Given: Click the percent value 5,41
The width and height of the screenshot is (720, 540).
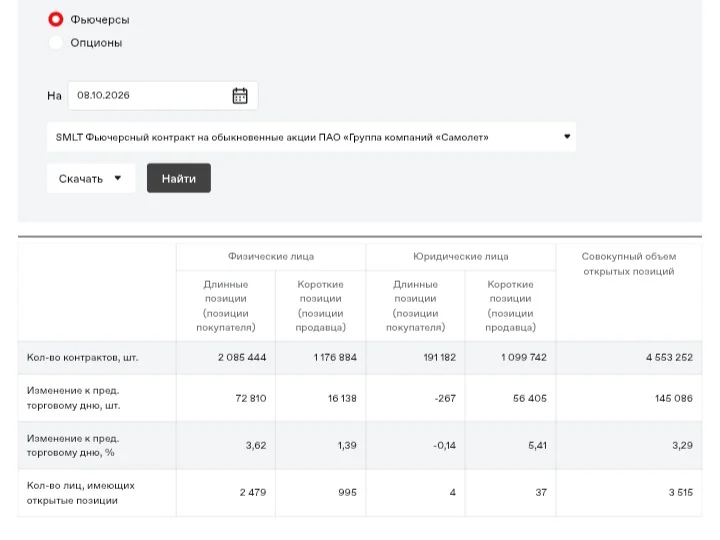Looking at the screenshot, I should [x=538, y=445].
